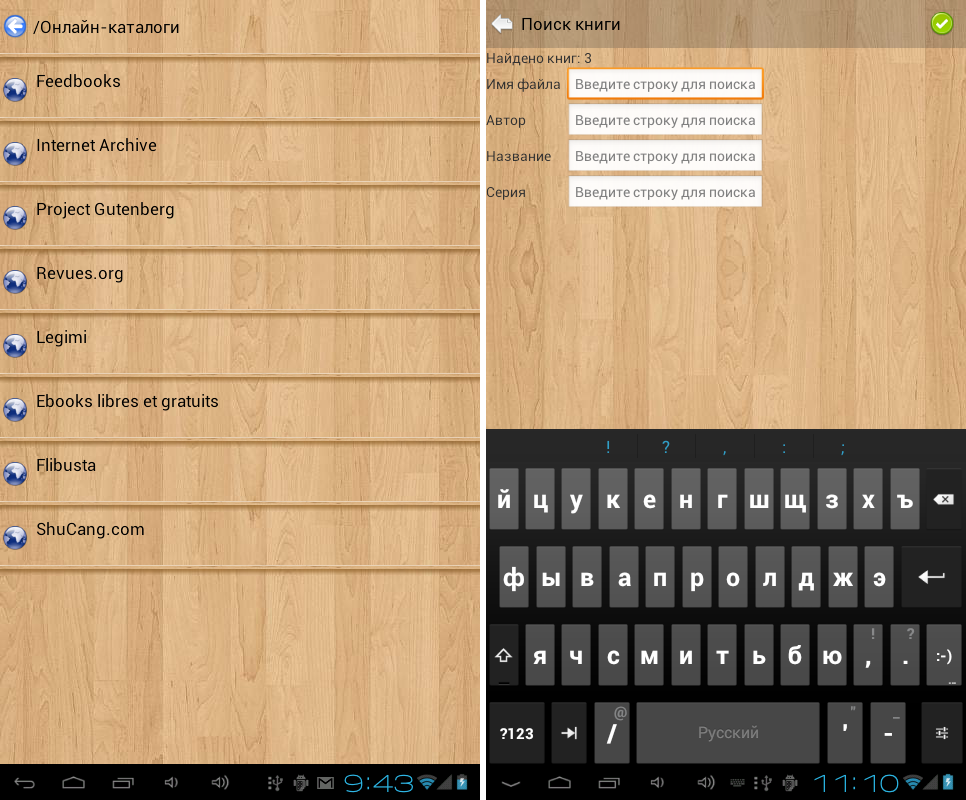
Task: Tap the Tab arrow key on keyboard
Action: click(569, 733)
